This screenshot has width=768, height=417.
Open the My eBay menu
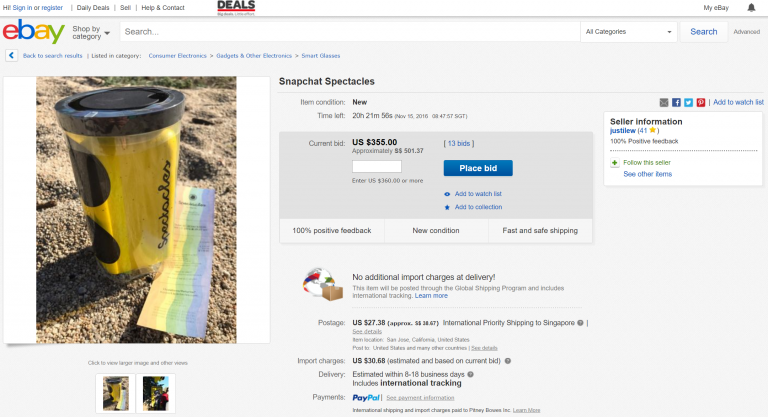coord(715,8)
